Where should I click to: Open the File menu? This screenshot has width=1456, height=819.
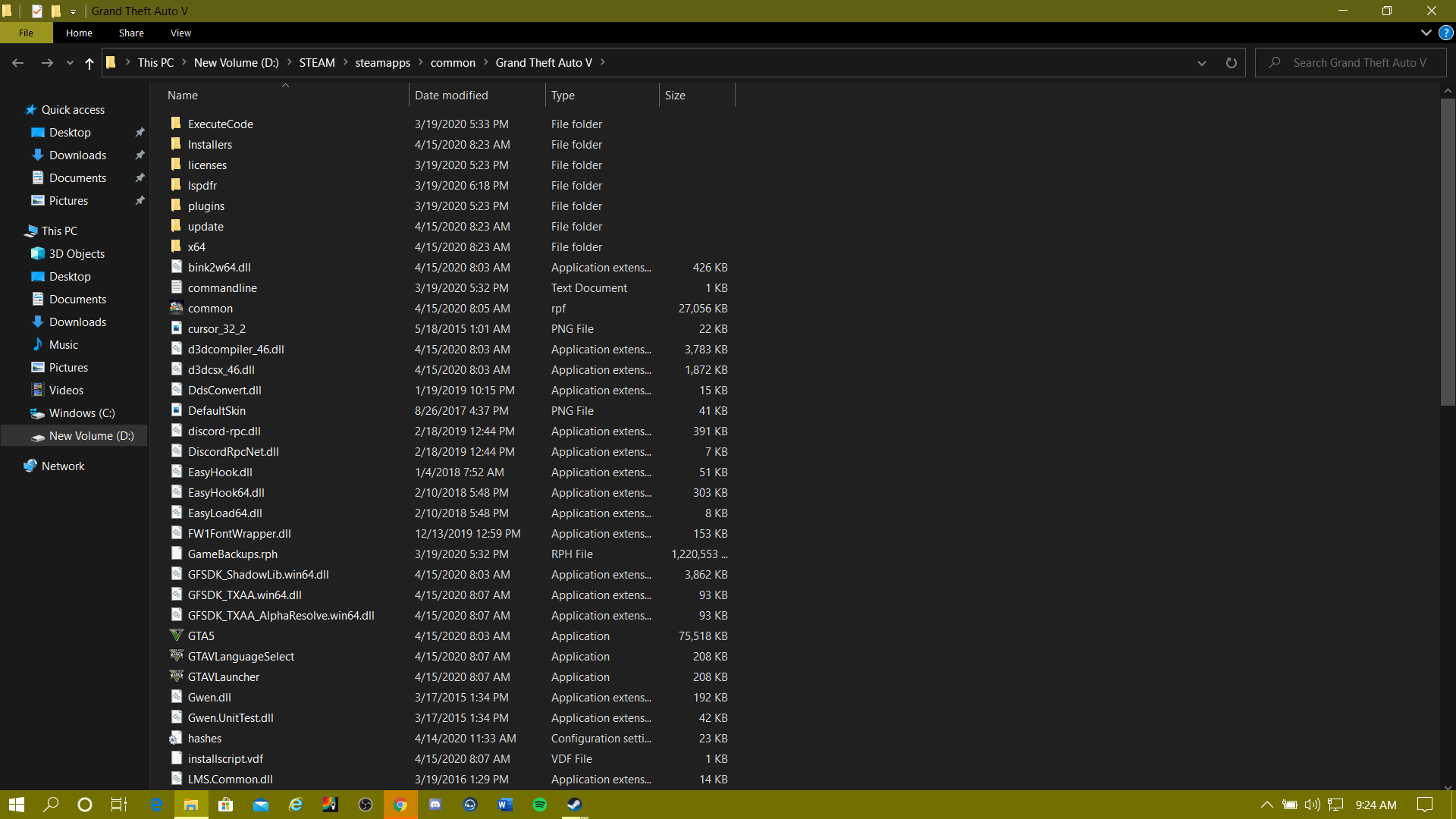(x=26, y=33)
